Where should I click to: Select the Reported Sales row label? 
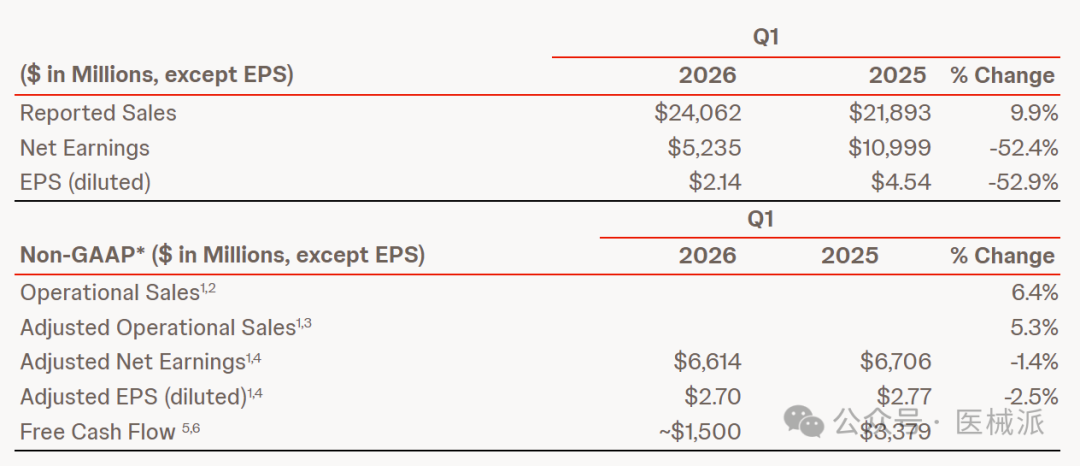click(98, 113)
